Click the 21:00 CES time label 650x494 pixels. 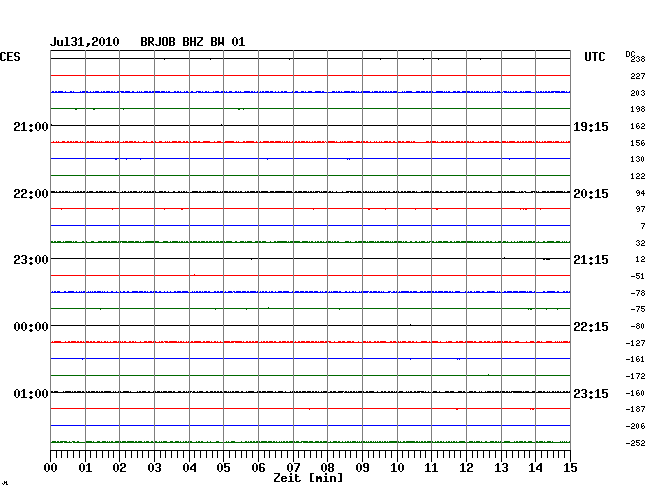click(31, 126)
